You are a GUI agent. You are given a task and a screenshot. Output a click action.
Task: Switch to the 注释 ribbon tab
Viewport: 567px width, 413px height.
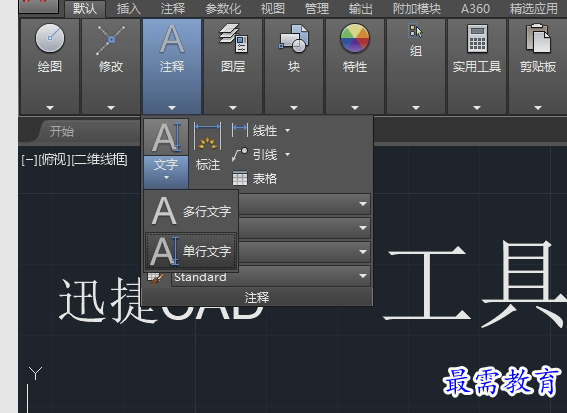click(173, 8)
